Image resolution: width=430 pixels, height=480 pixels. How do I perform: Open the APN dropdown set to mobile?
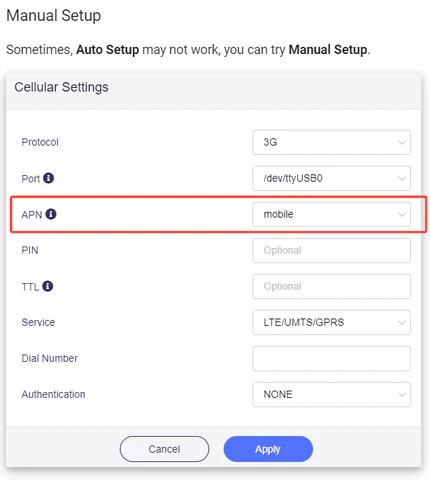tap(331, 214)
